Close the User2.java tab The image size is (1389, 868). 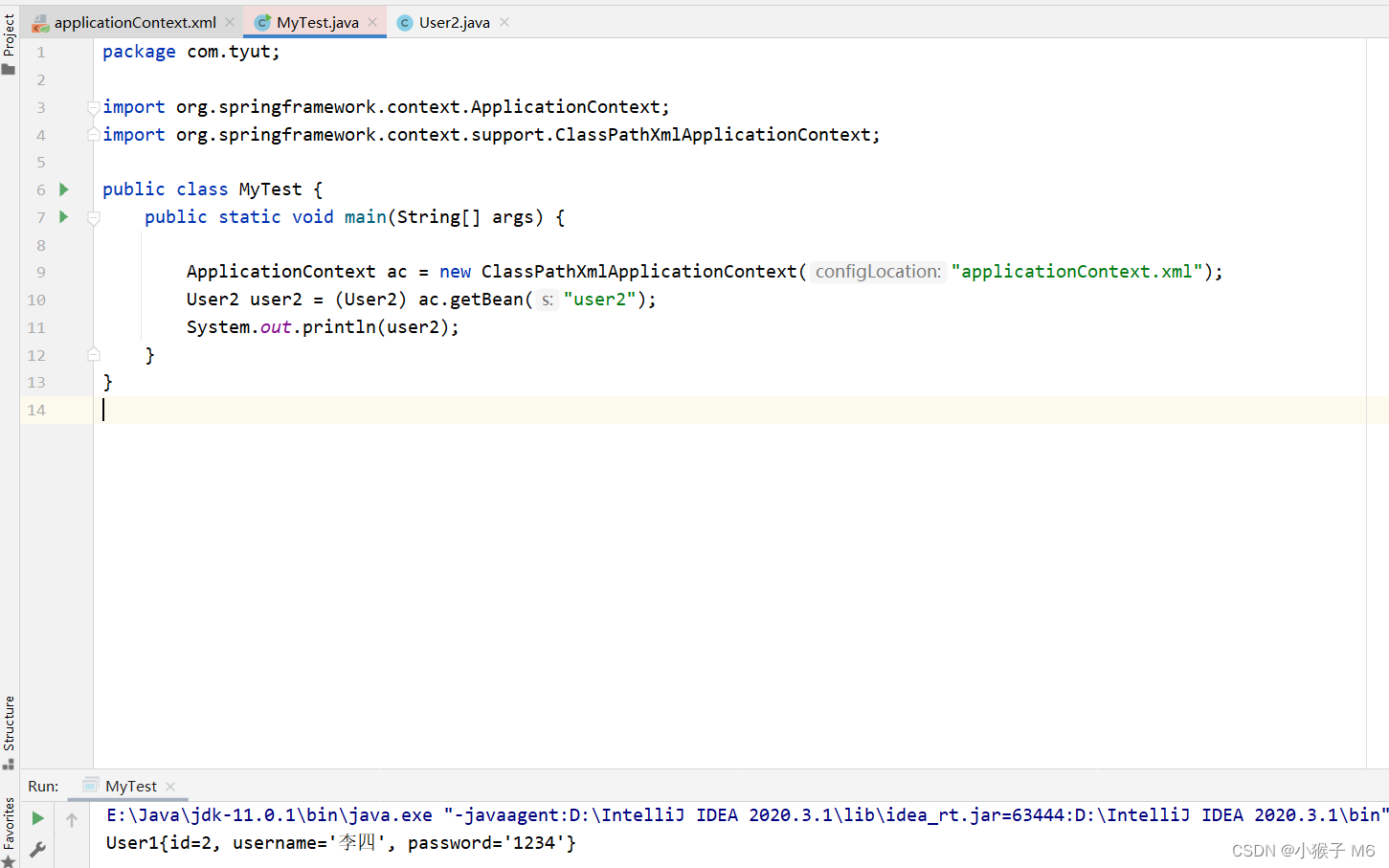[504, 22]
